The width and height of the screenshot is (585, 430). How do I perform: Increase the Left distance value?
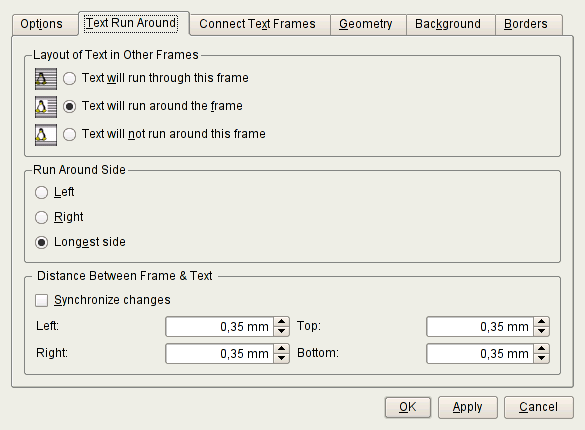282,322
